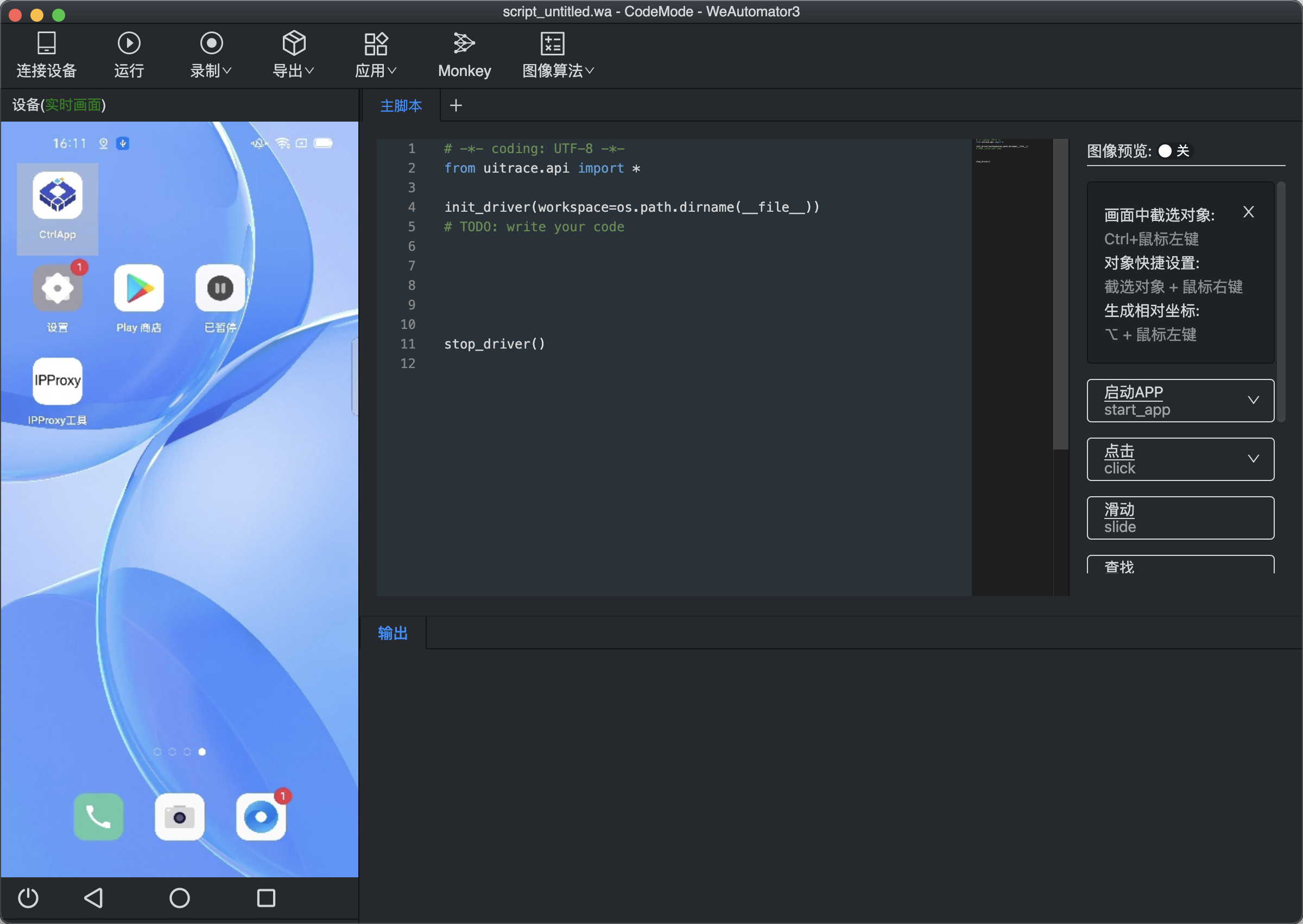Image resolution: width=1303 pixels, height=924 pixels.
Task: Open the camera app in phone dock
Action: point(180,817)
